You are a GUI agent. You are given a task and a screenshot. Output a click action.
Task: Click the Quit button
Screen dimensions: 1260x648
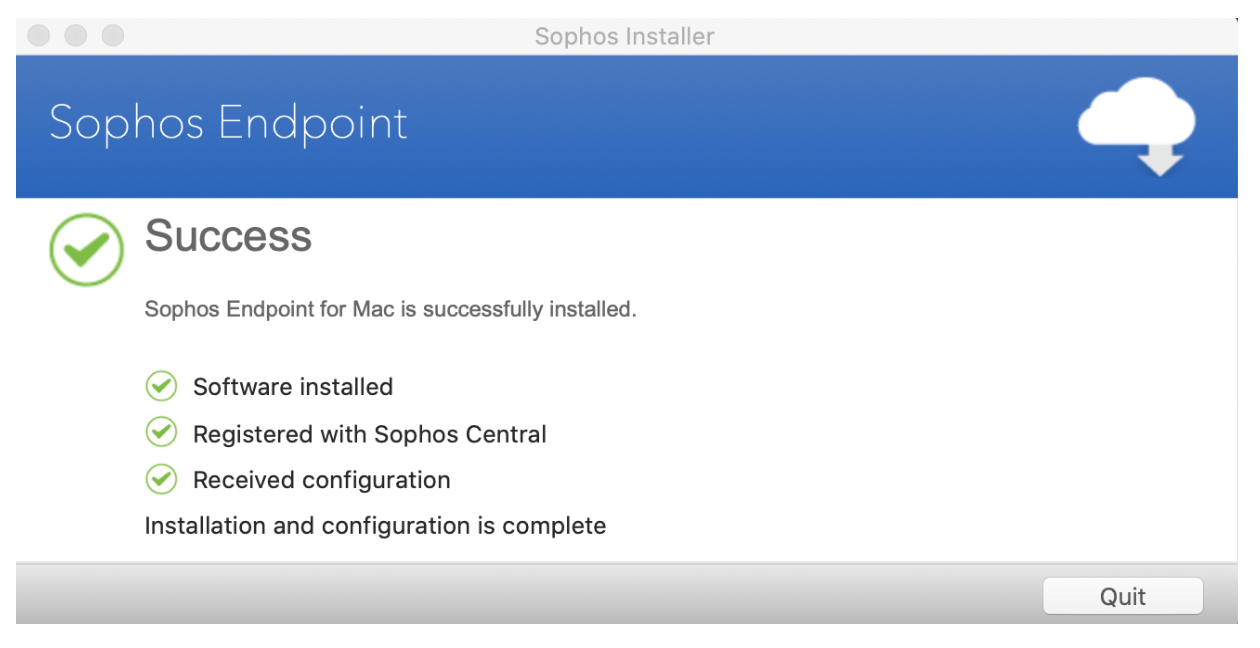pyautogui.click(x=1122, y=596)
